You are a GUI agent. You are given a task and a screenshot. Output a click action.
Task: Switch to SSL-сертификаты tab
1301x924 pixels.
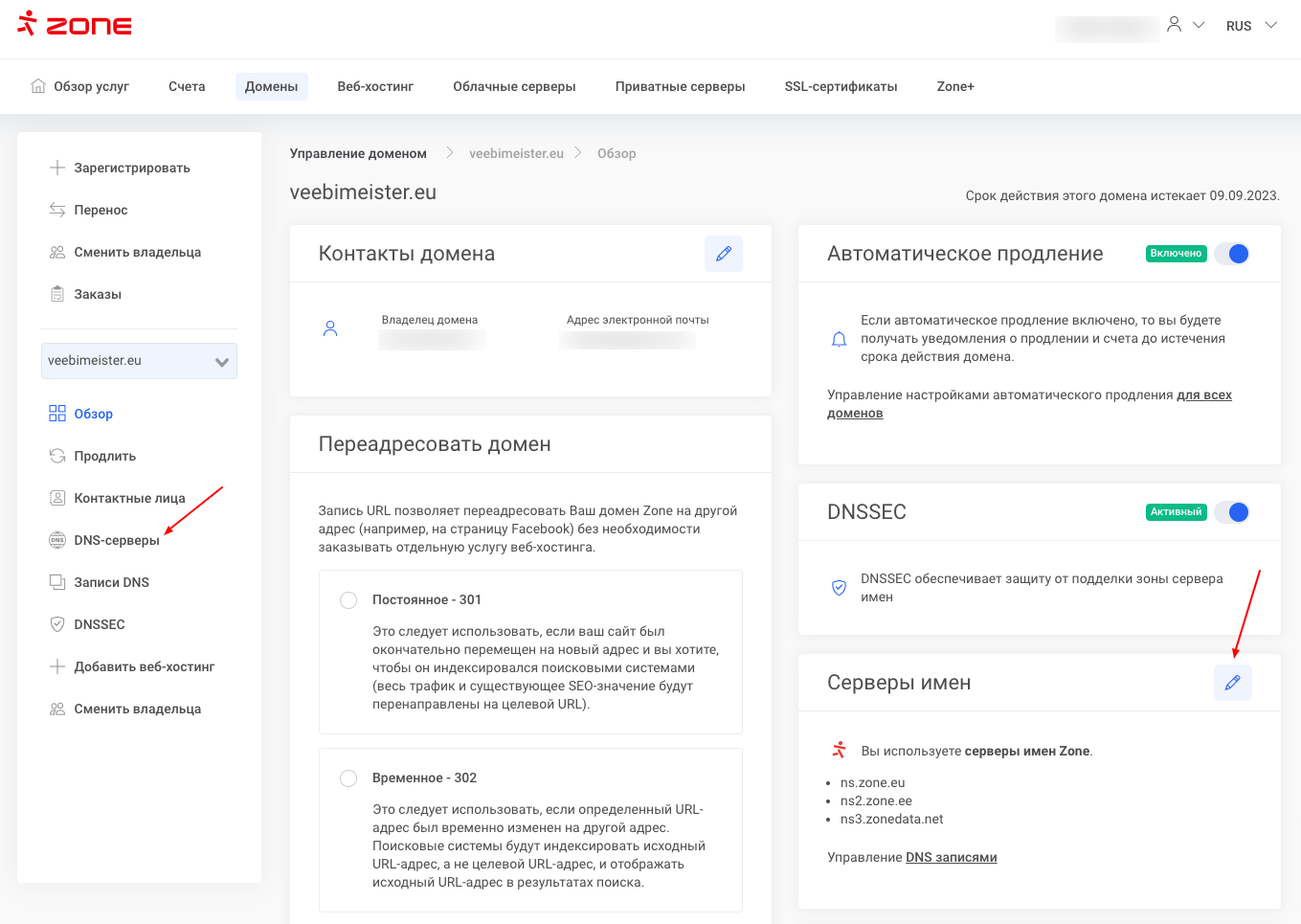point(841,86)
